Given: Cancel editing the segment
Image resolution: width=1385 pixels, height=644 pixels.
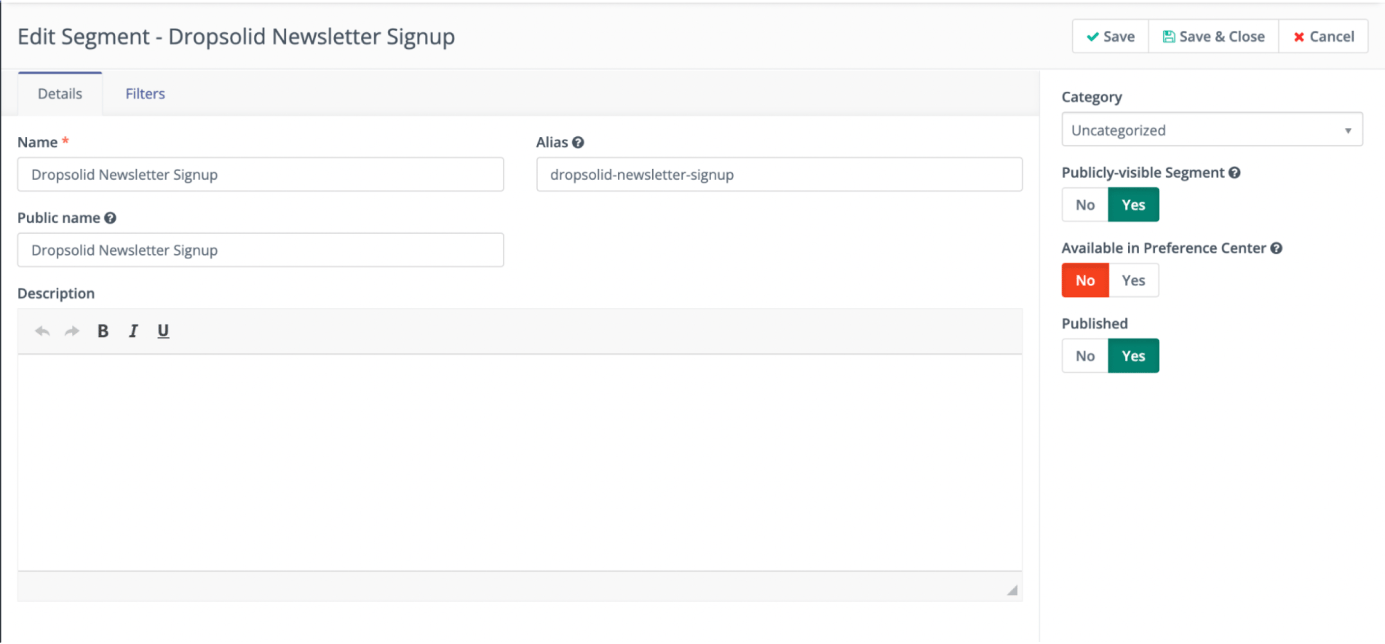Looking at the screenshot, I should 1323,37.
